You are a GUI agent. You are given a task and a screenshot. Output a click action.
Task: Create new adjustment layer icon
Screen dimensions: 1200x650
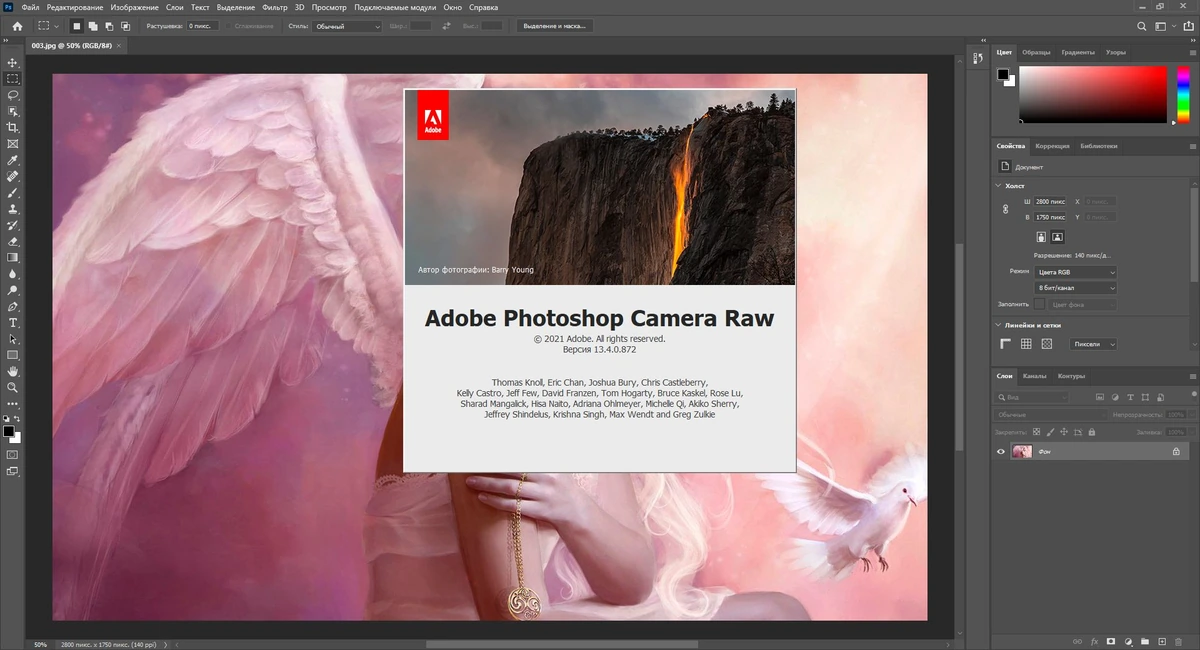pyautogui.click(x=1128, y=641)
